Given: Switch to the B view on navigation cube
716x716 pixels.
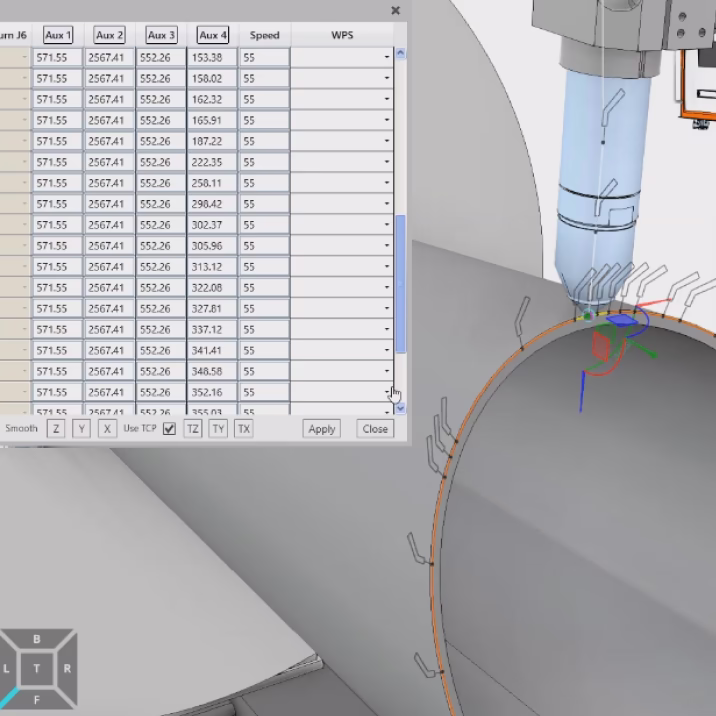Looking at the screenshot, I should coord(37,639).
